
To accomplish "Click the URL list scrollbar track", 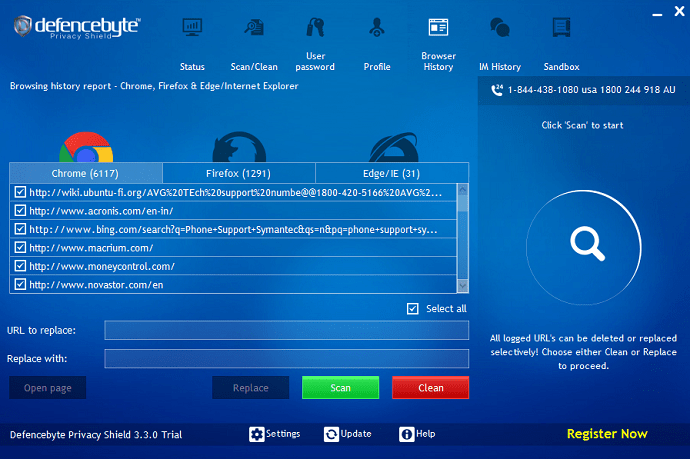I will pos(462,246).
